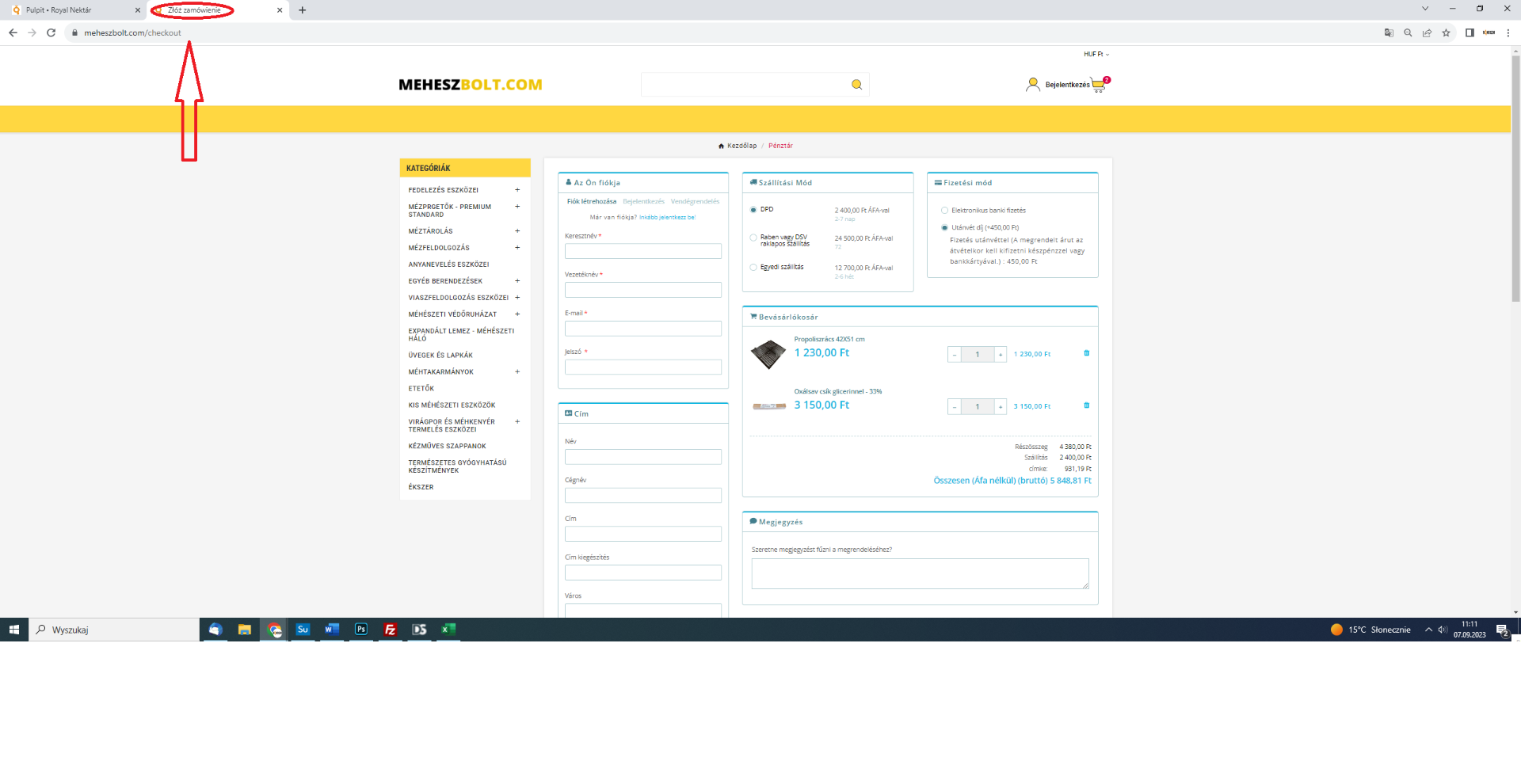
Task: Select the Vendégrendelés tab
Action: point(695,202)
